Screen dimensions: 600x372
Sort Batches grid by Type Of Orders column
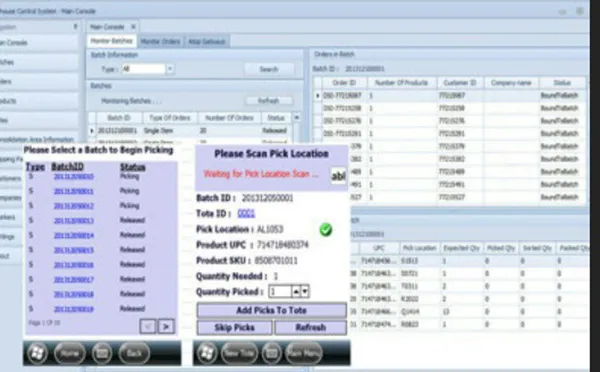[x=170, y=118]
